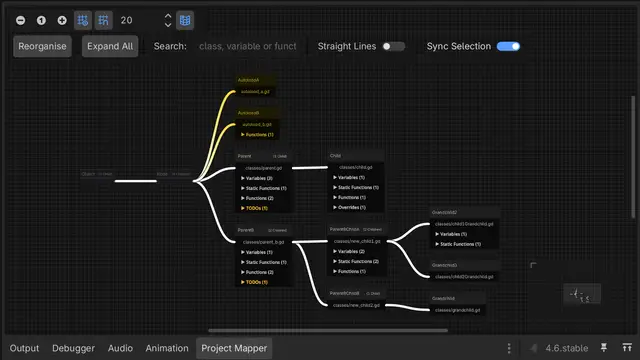Click the vertical graph scrollbar

633,158
